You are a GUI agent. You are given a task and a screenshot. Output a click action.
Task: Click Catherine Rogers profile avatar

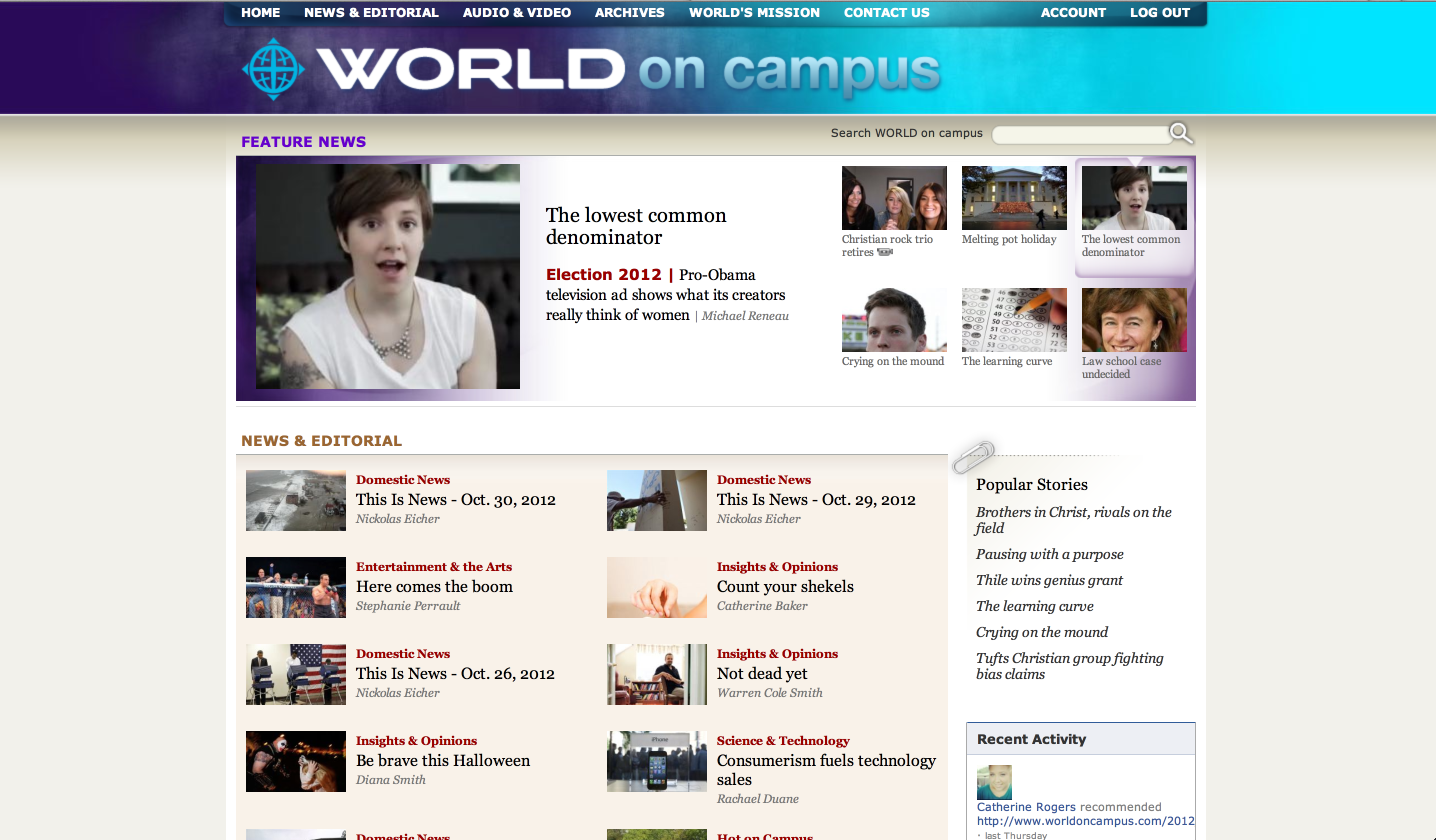coord(994,782)
